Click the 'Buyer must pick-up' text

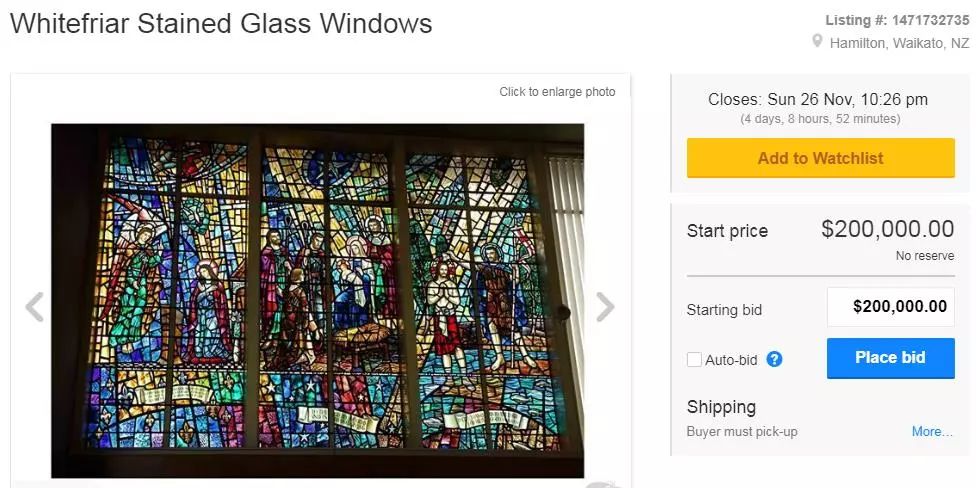(x=742, y=432)
